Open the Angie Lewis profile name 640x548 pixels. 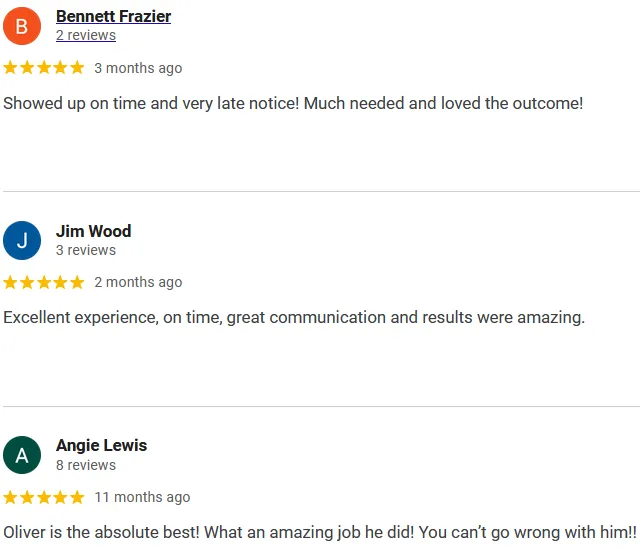[101, 446]
